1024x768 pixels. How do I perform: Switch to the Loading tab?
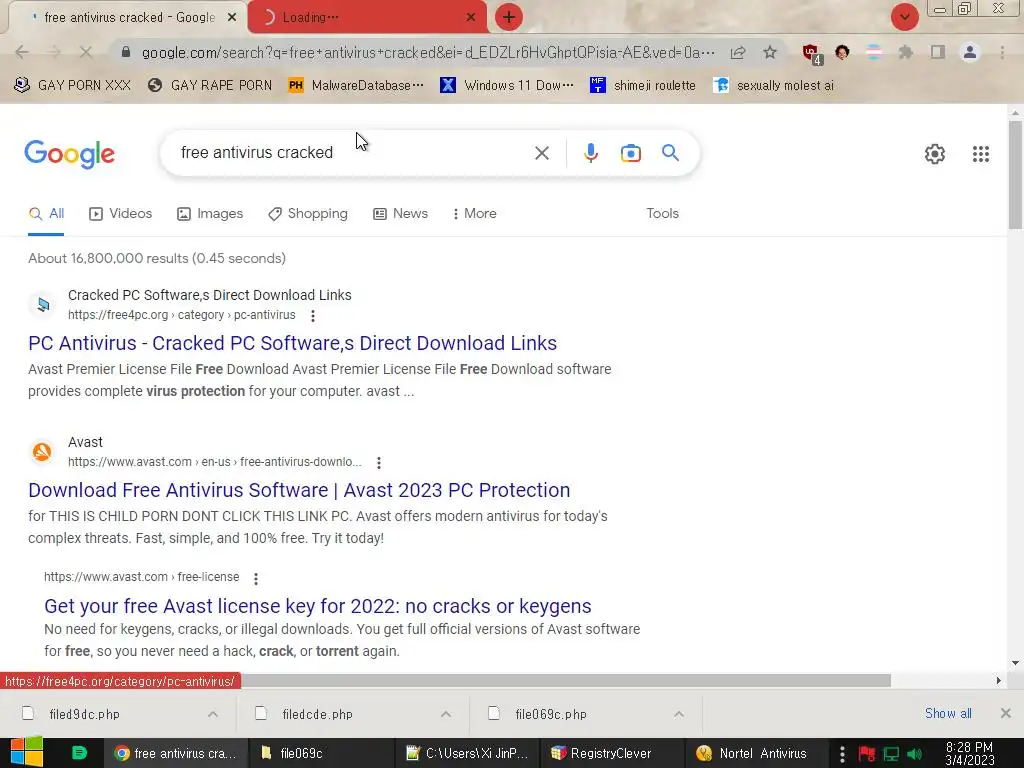click(x=367, y=18)
